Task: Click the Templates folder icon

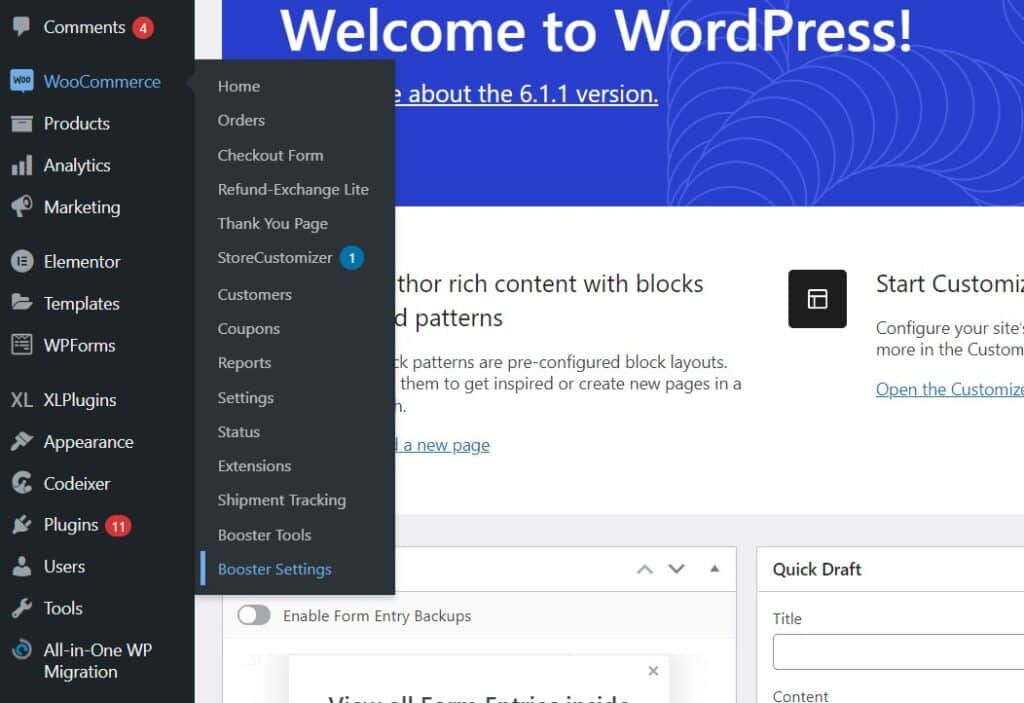Action: [22, 302]
